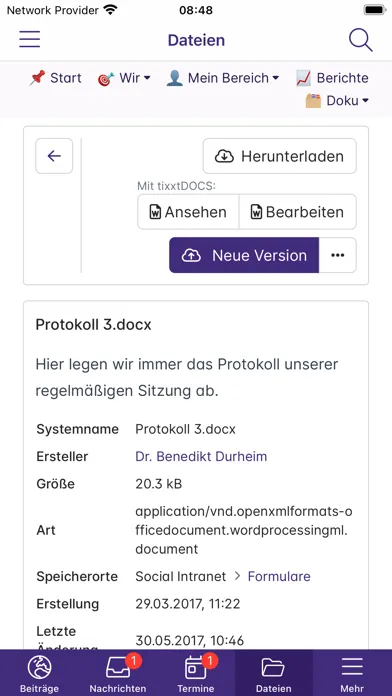The image size is (392, 696).
Task: Open Berichte in navigation
Action: point(333,78)
